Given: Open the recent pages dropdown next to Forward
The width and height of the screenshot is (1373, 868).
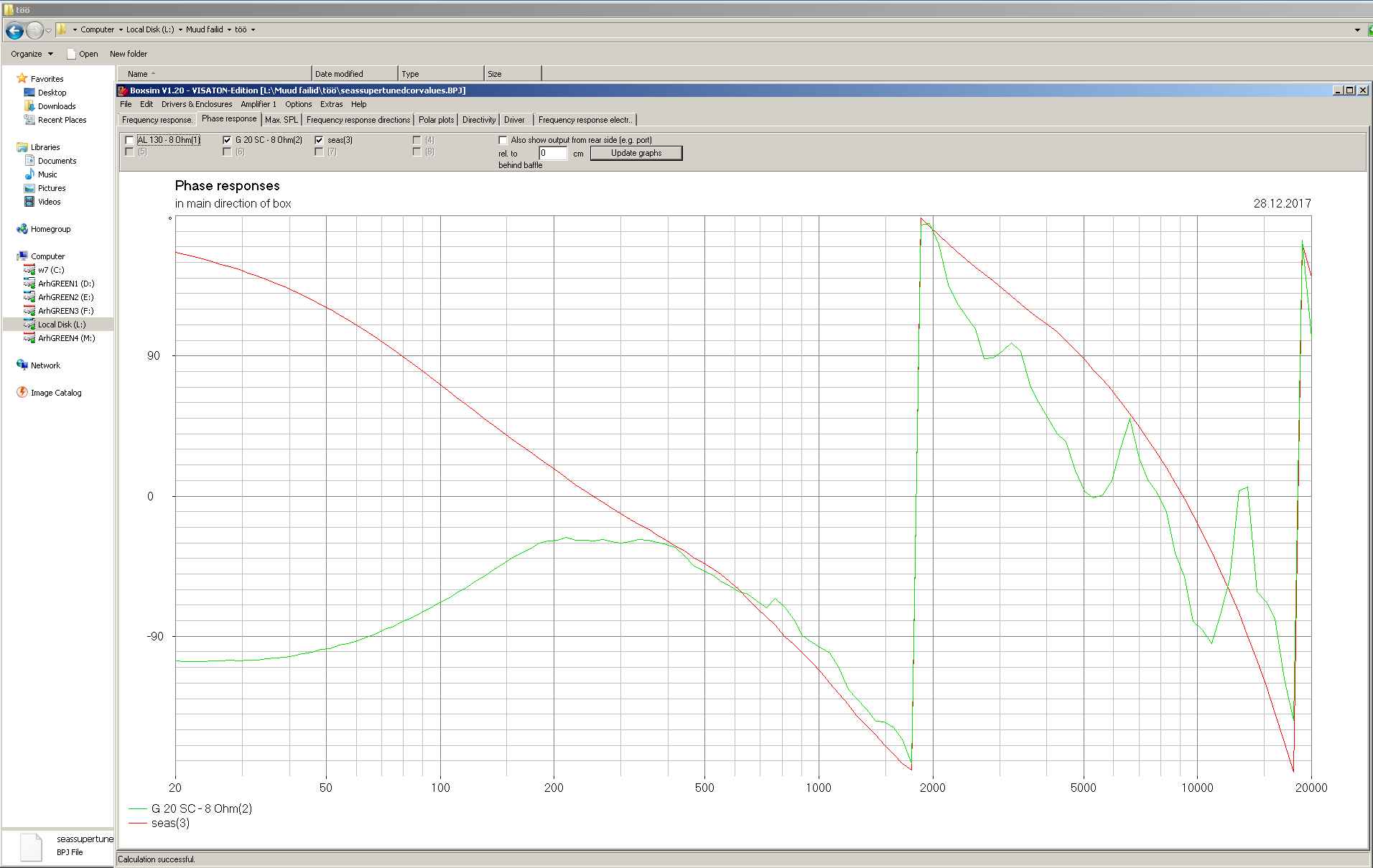Looking at the screenshot, I should [48, 30].
